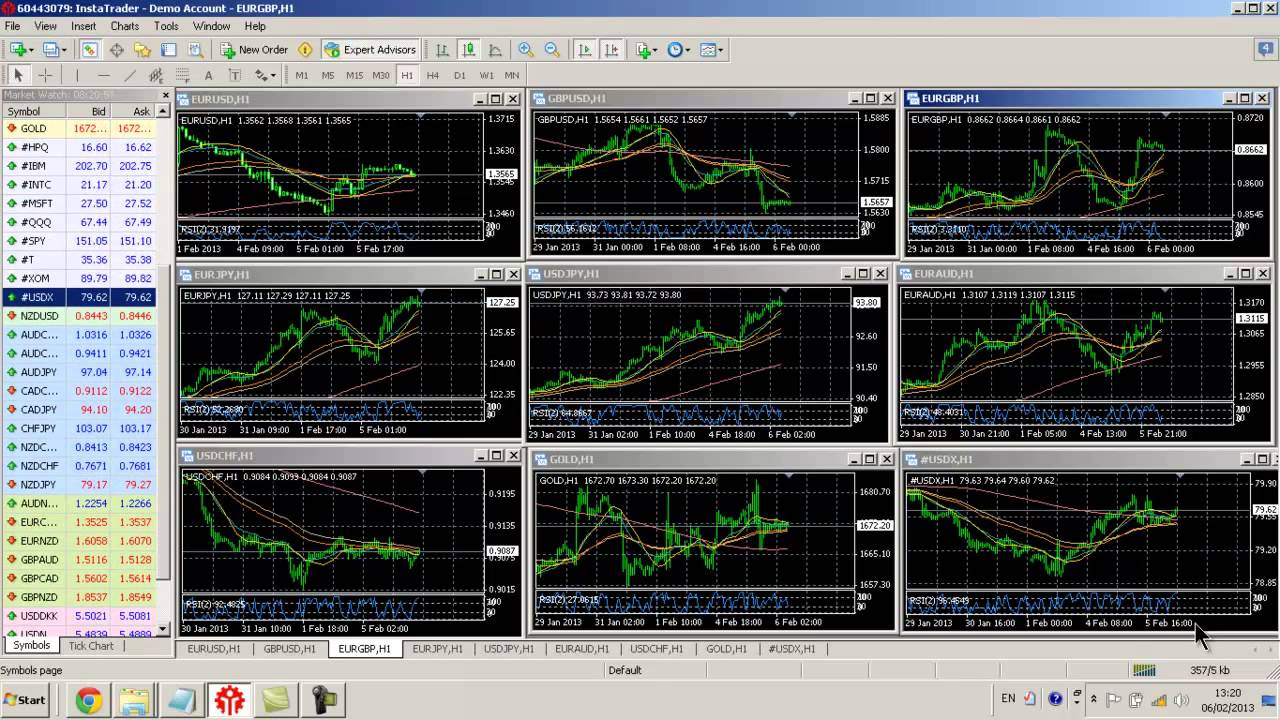Open the chart Templates icon

point(707,49)
